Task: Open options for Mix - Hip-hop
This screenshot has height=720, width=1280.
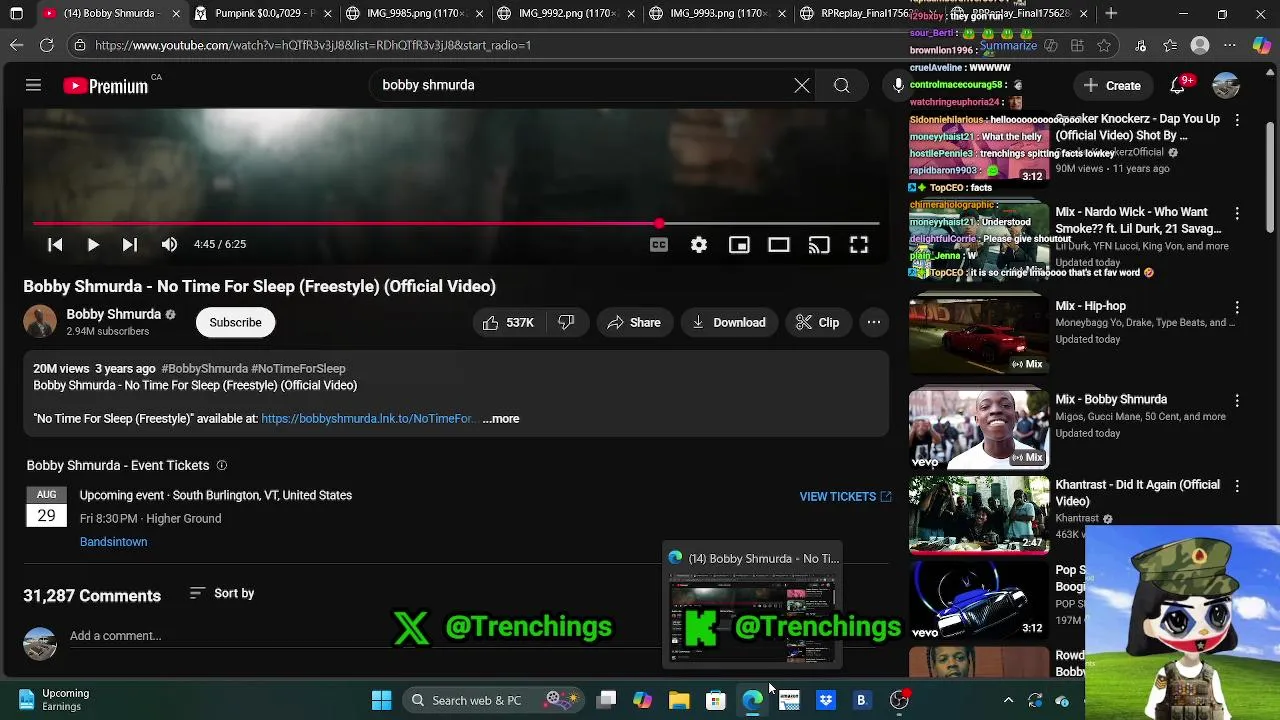Action: 1237,307
